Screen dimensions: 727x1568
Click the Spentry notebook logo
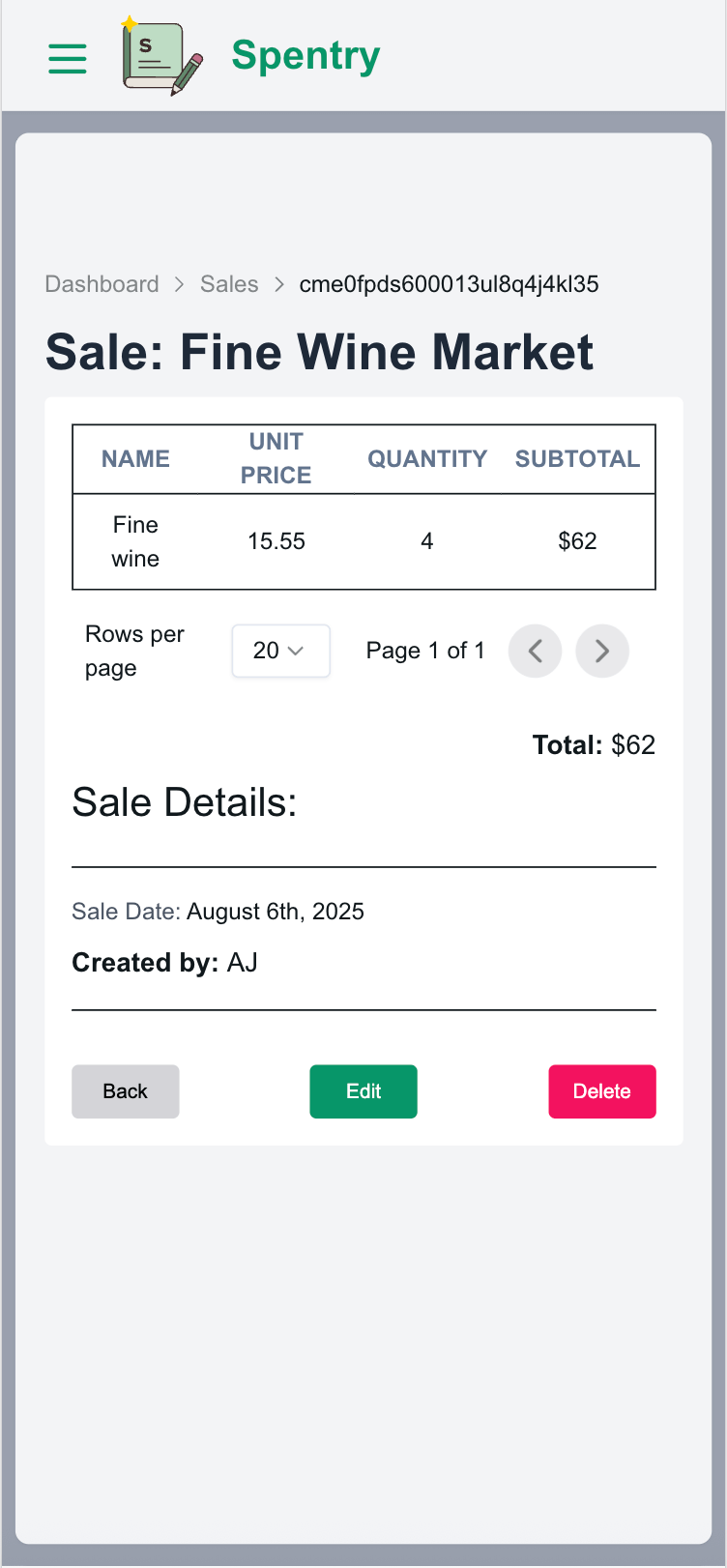click(160, 55)
